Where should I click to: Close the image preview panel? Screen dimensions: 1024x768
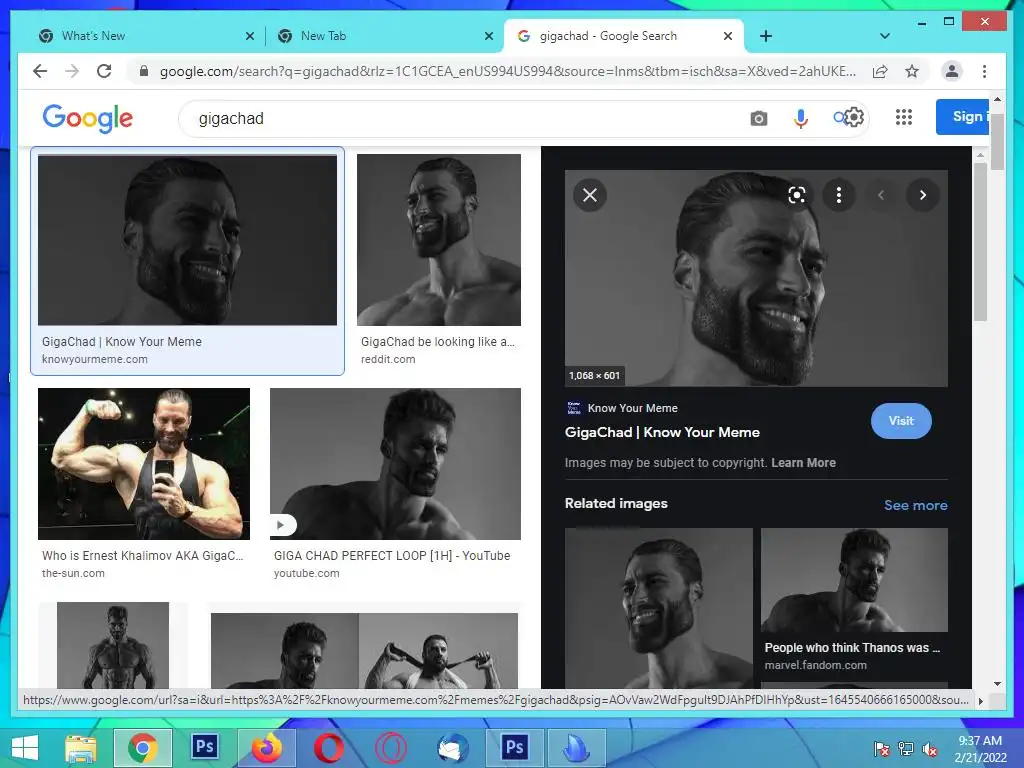[x=590, y=195]
